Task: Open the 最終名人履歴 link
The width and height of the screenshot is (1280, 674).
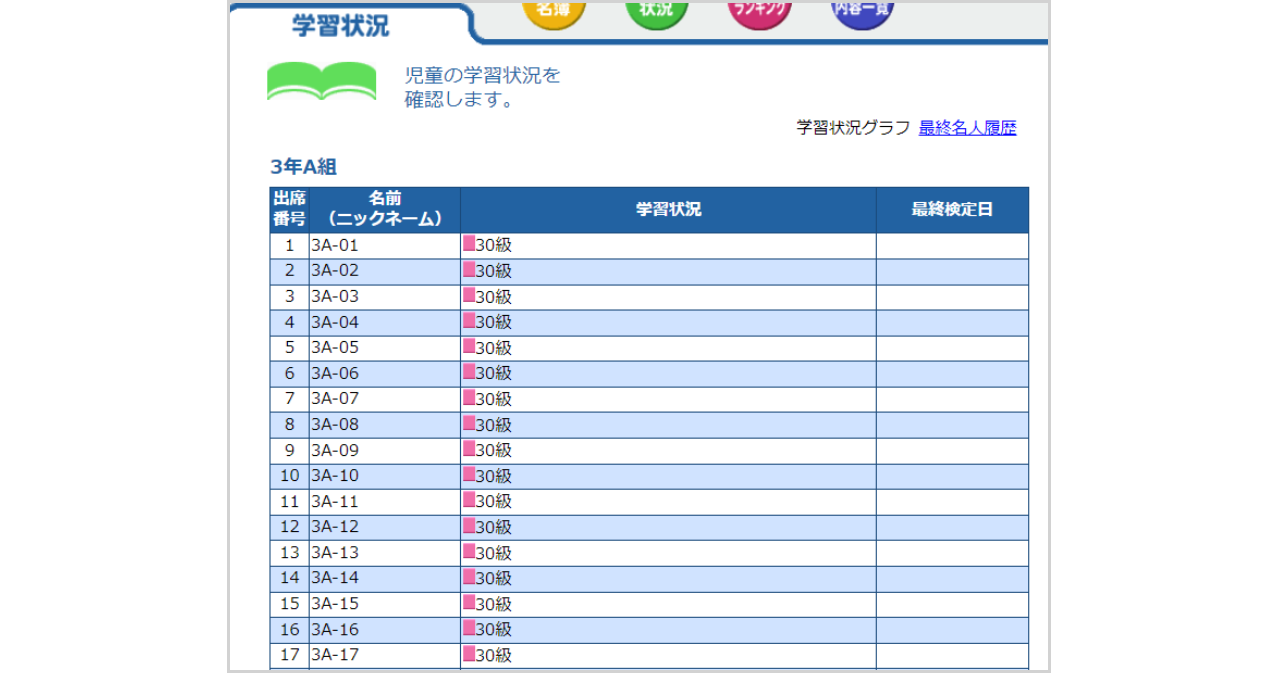Action: (967, 128)
